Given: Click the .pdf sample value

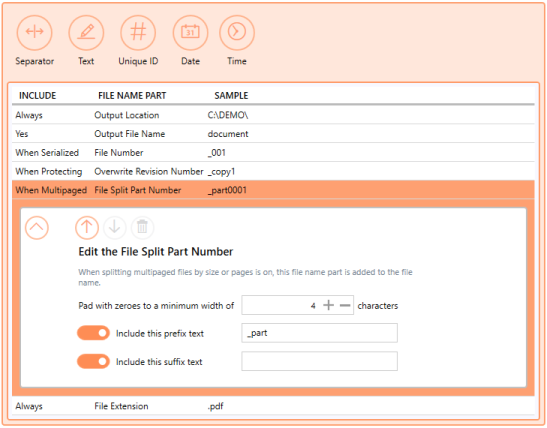Looking at the screenshot, I should coord(215,406).
